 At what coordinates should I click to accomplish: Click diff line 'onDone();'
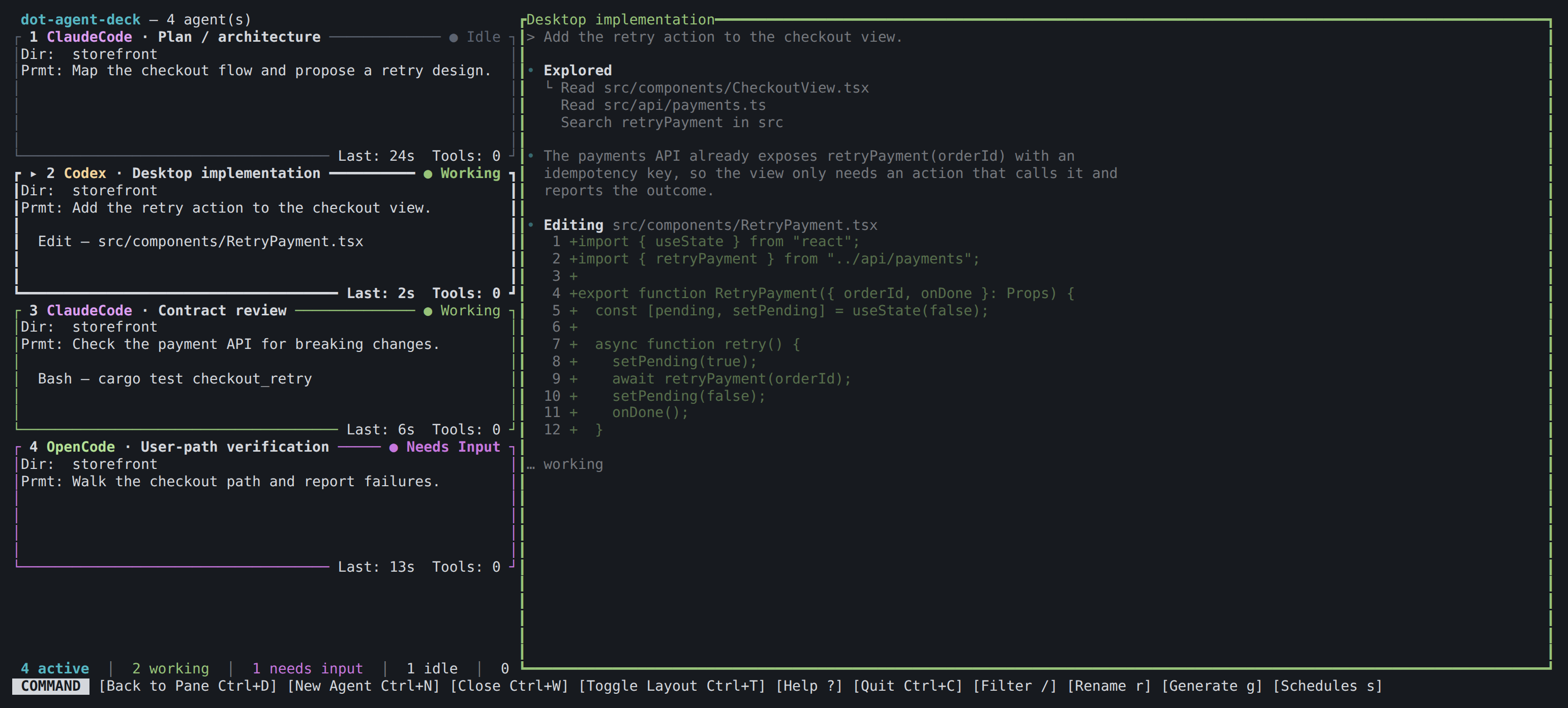650,413
